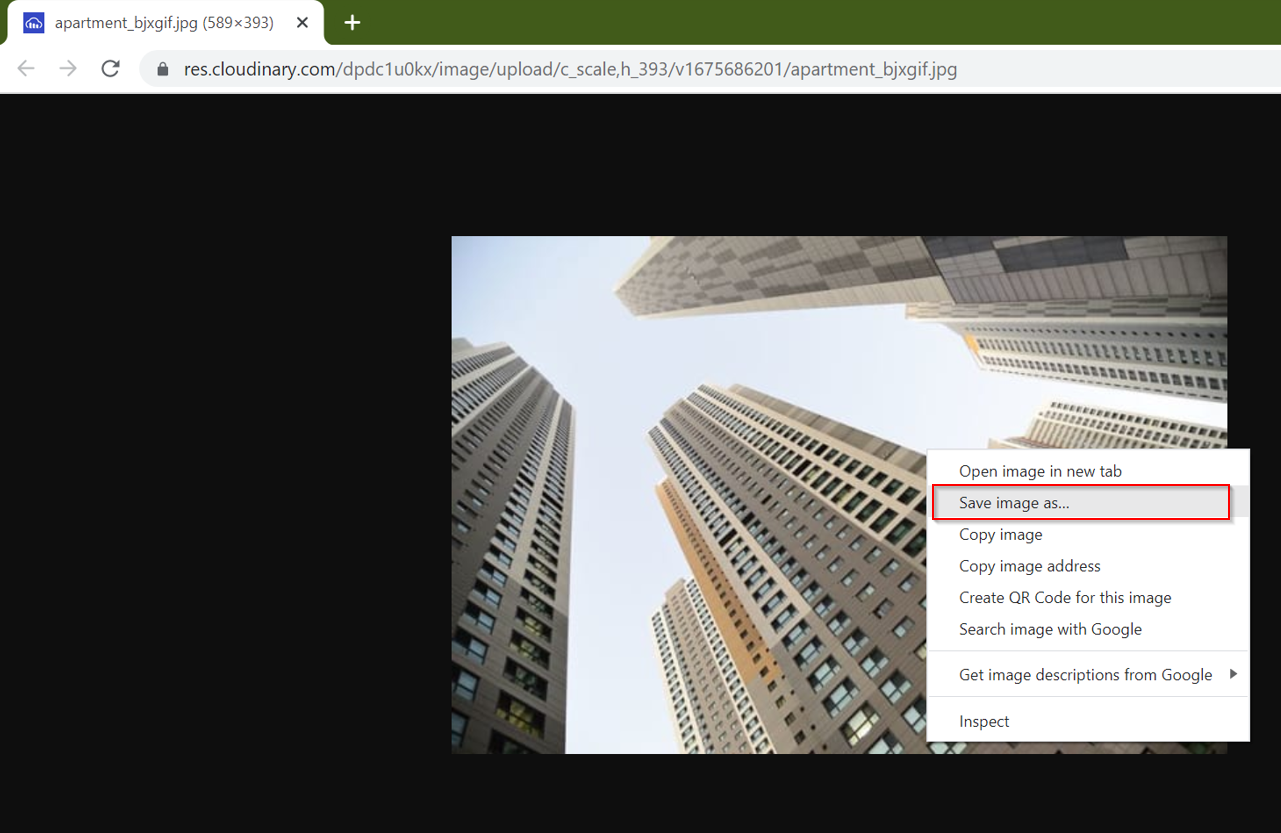Click the browser Back arrow
1281x833 pixels.
[x=26, y=69]
